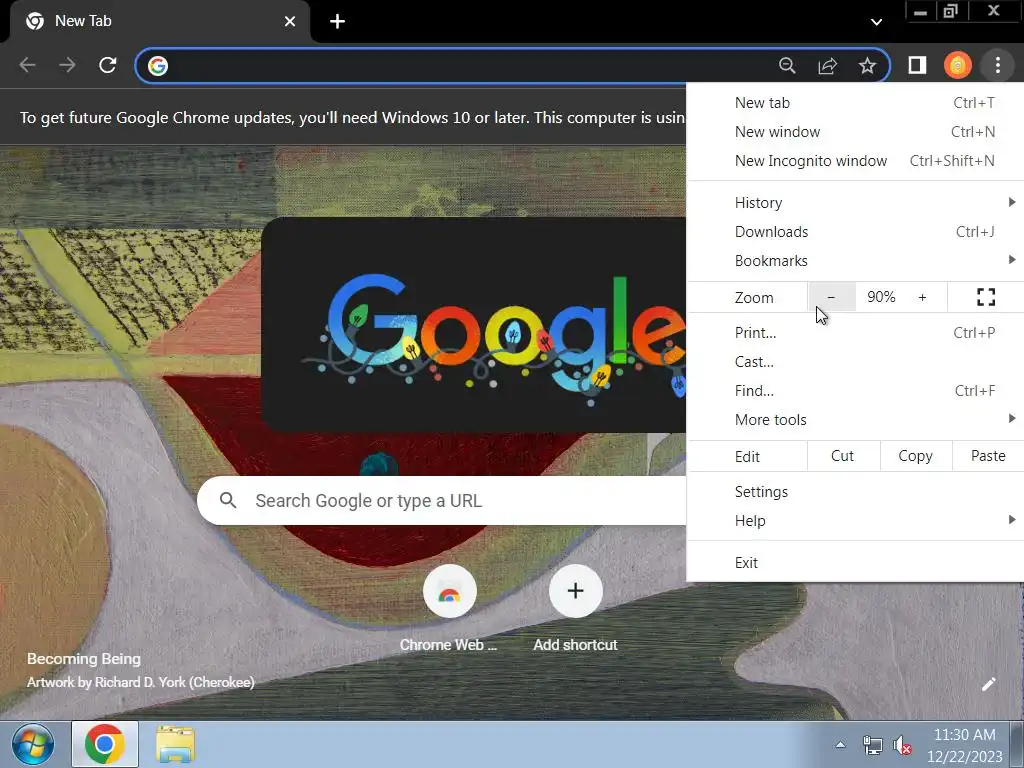Increase zoom with the plus button

(x=922, y=297)
